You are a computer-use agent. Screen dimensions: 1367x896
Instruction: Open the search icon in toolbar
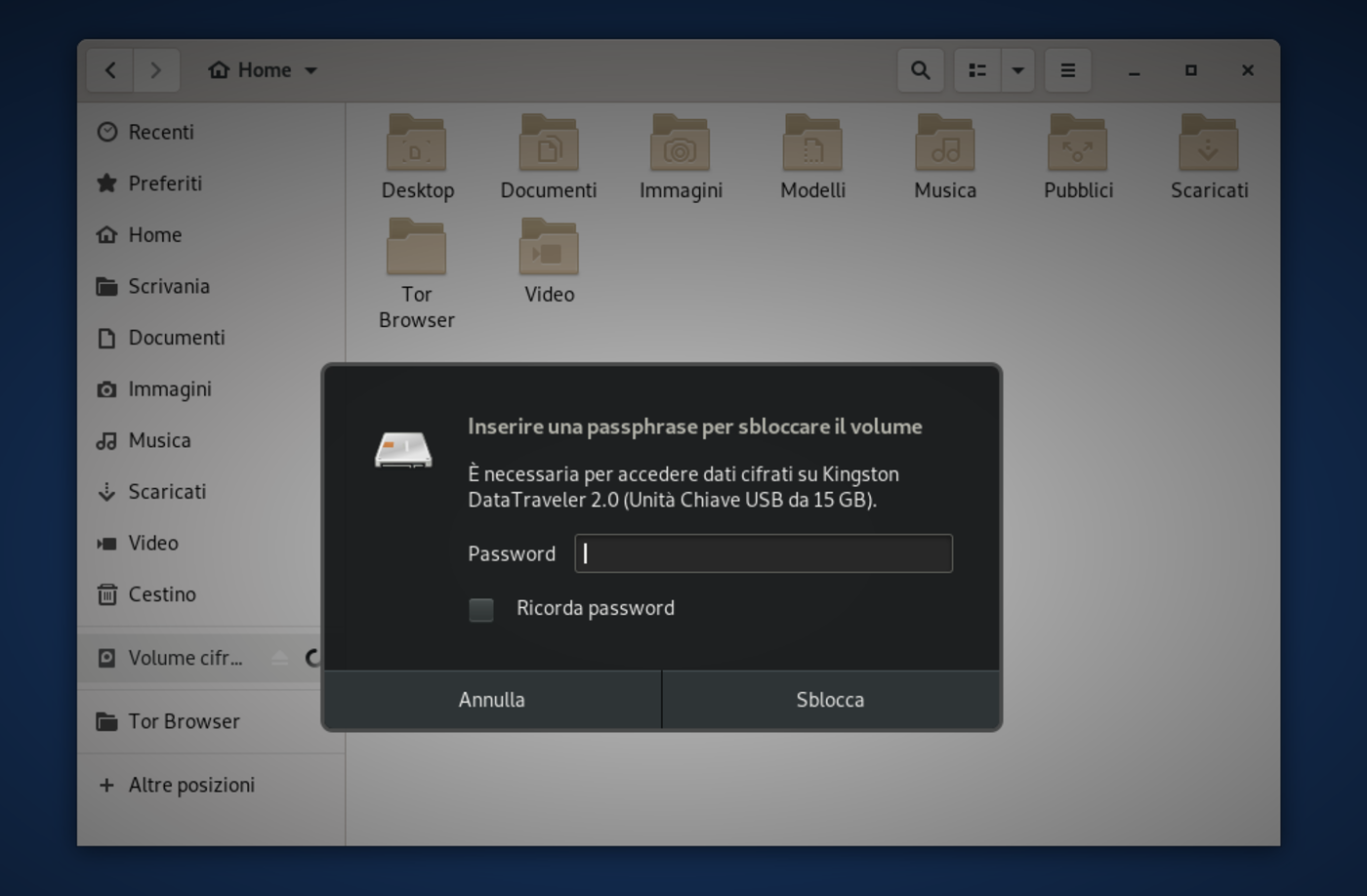coord(919,69)
